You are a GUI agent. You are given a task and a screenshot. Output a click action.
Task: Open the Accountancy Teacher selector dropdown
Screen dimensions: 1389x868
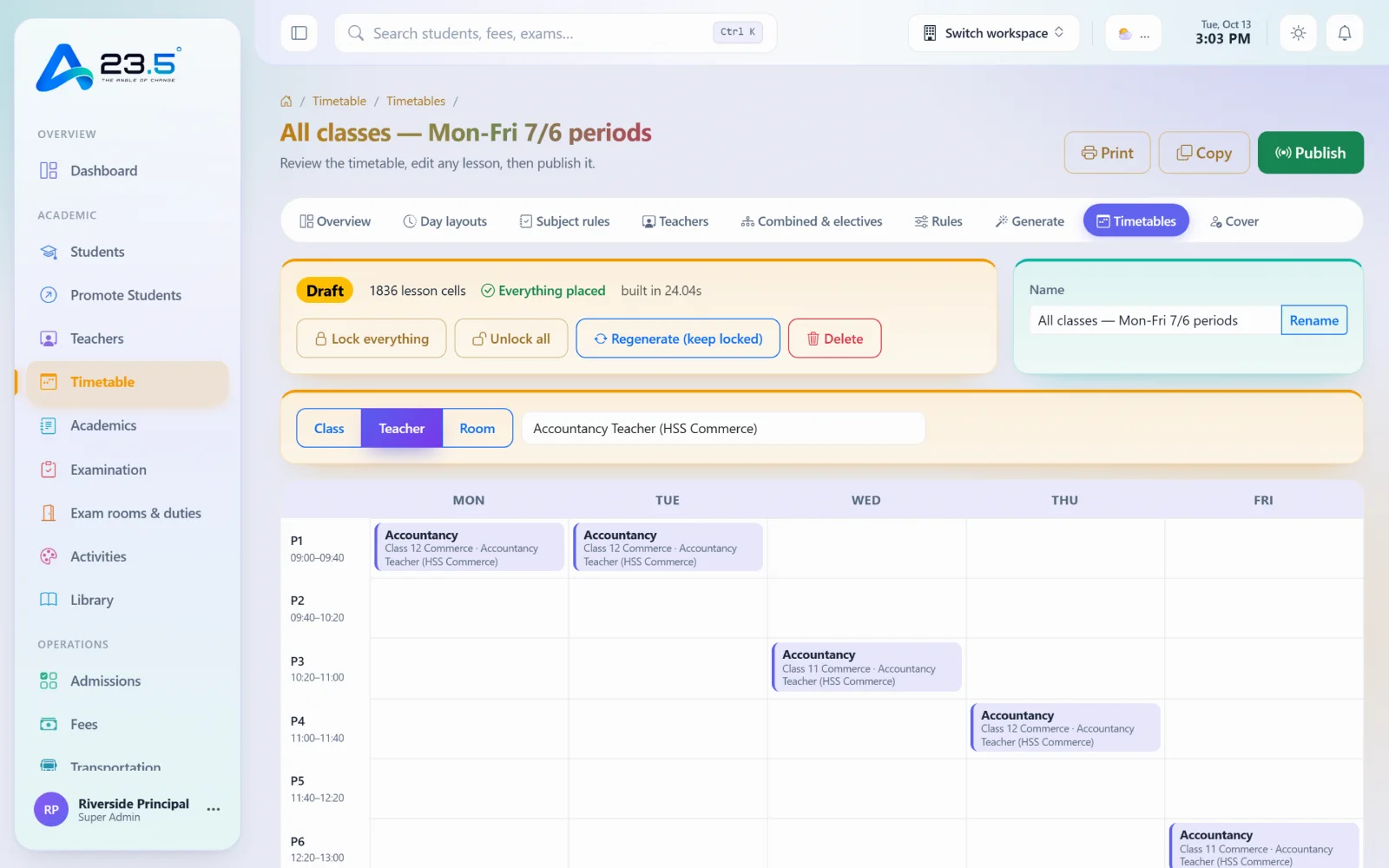point(723,429)
